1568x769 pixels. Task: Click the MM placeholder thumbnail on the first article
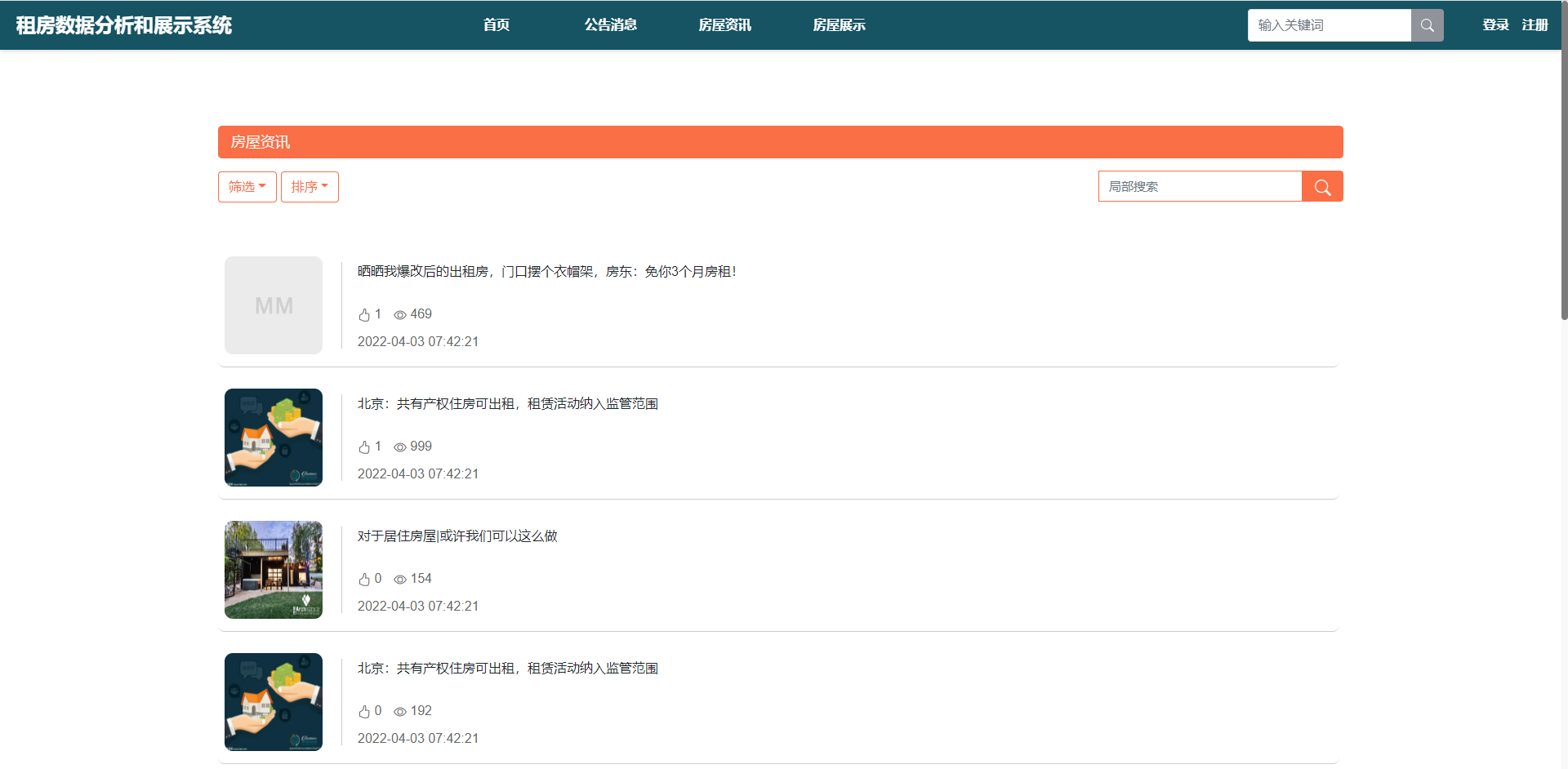tap(273, 305)
